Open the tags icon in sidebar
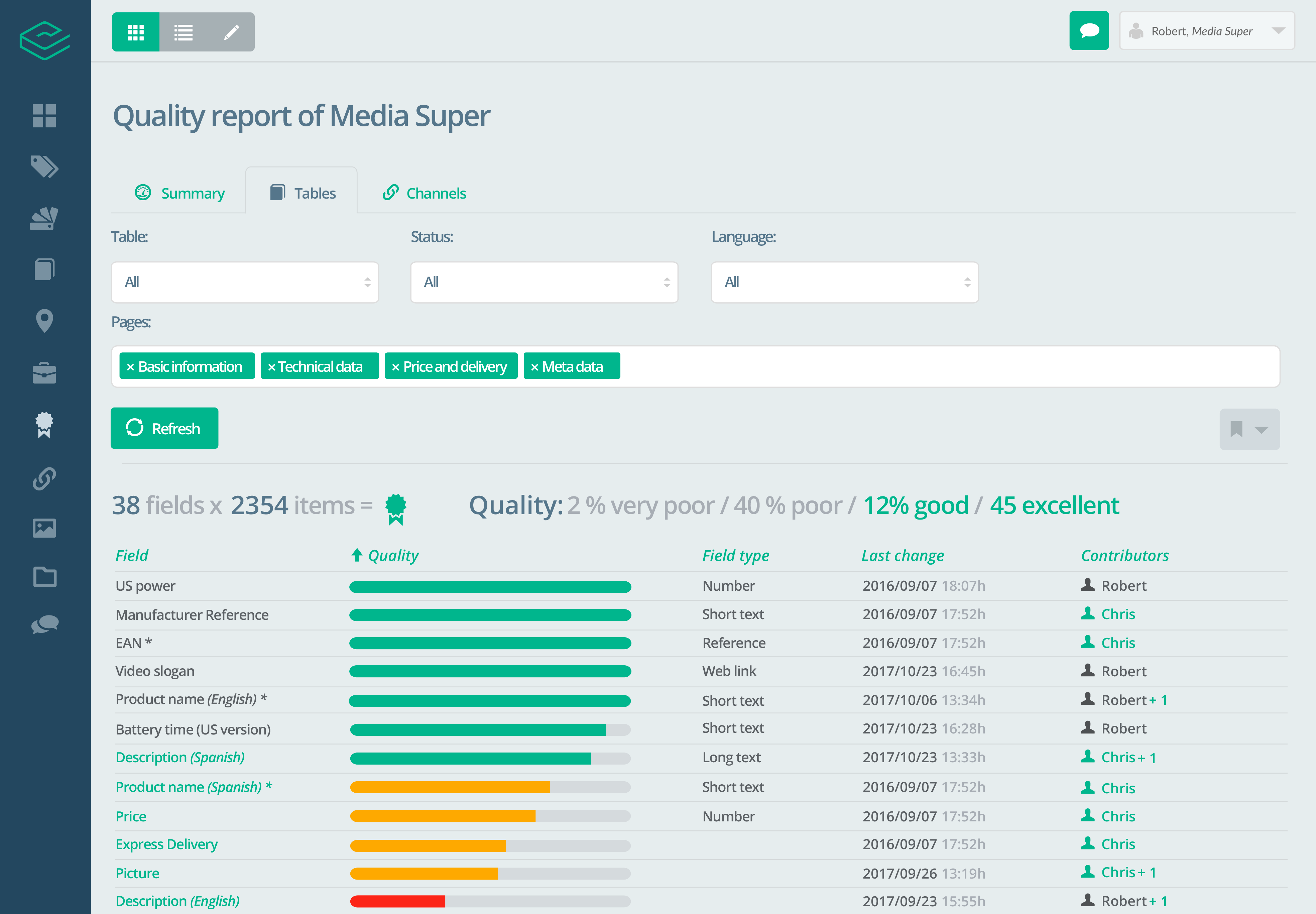The image size is (1316, 914). click(44, 166)
